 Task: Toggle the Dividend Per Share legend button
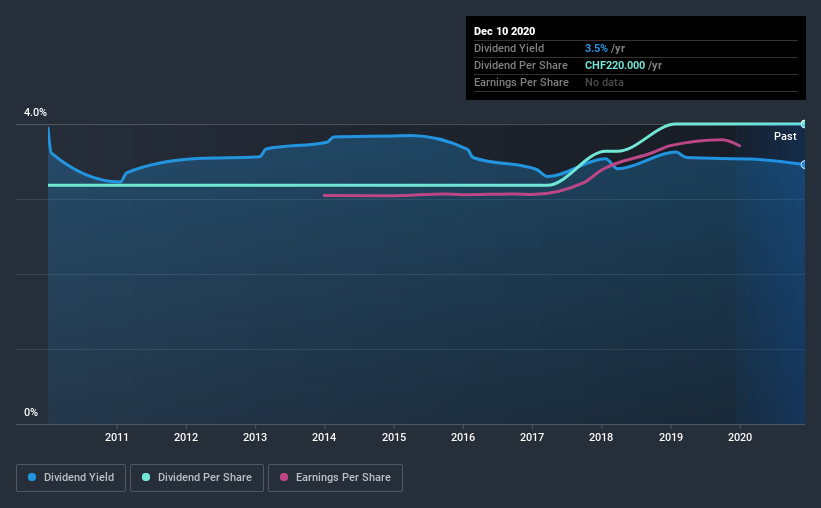click(x=197, y=478)
